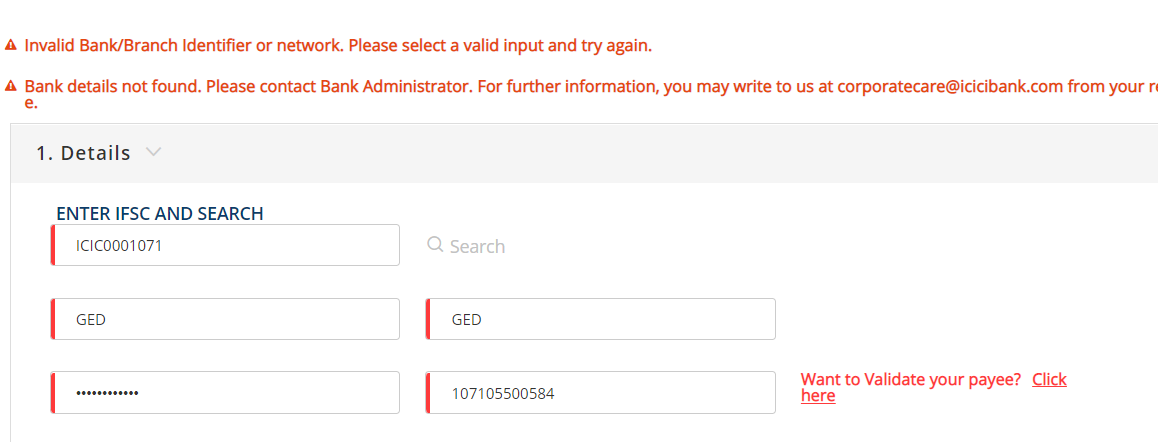Screen dimensions: 1158x442
Task: Click the 1. Details section heading
Action: coord(83,153)
